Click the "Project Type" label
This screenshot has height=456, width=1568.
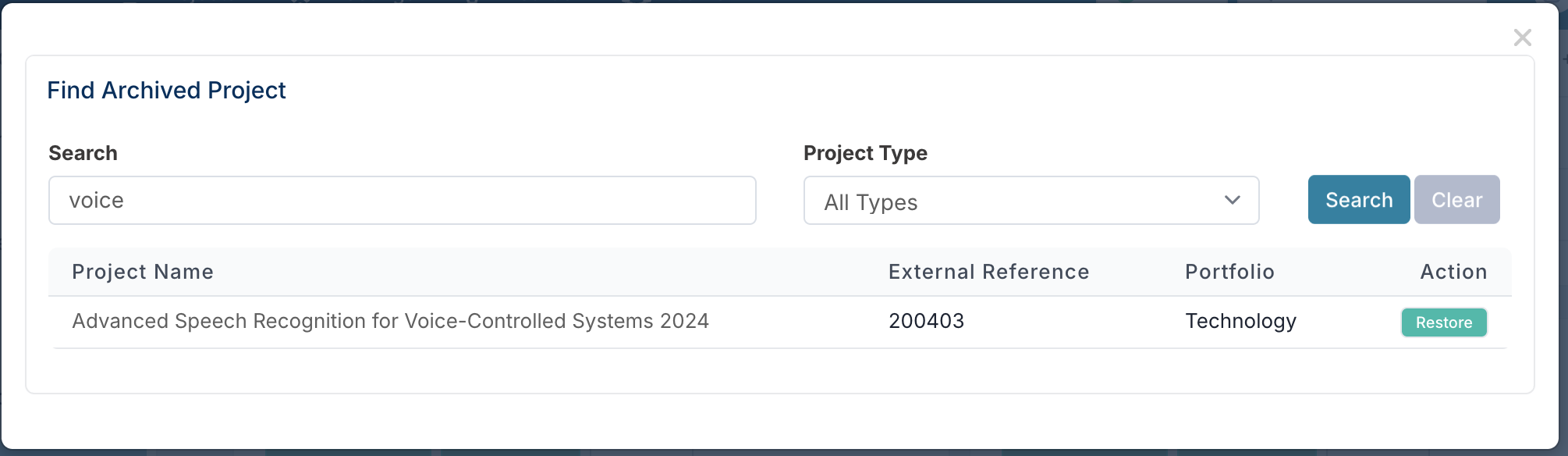(865, 153)
